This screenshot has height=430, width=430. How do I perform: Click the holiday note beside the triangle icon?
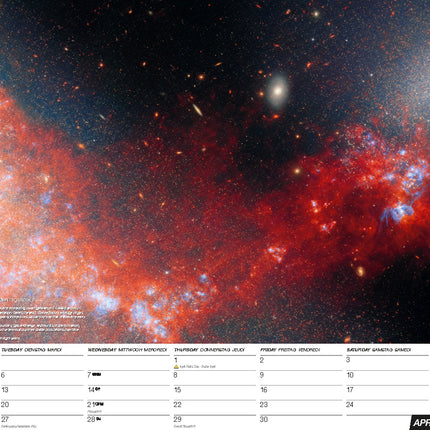[198, 367]
